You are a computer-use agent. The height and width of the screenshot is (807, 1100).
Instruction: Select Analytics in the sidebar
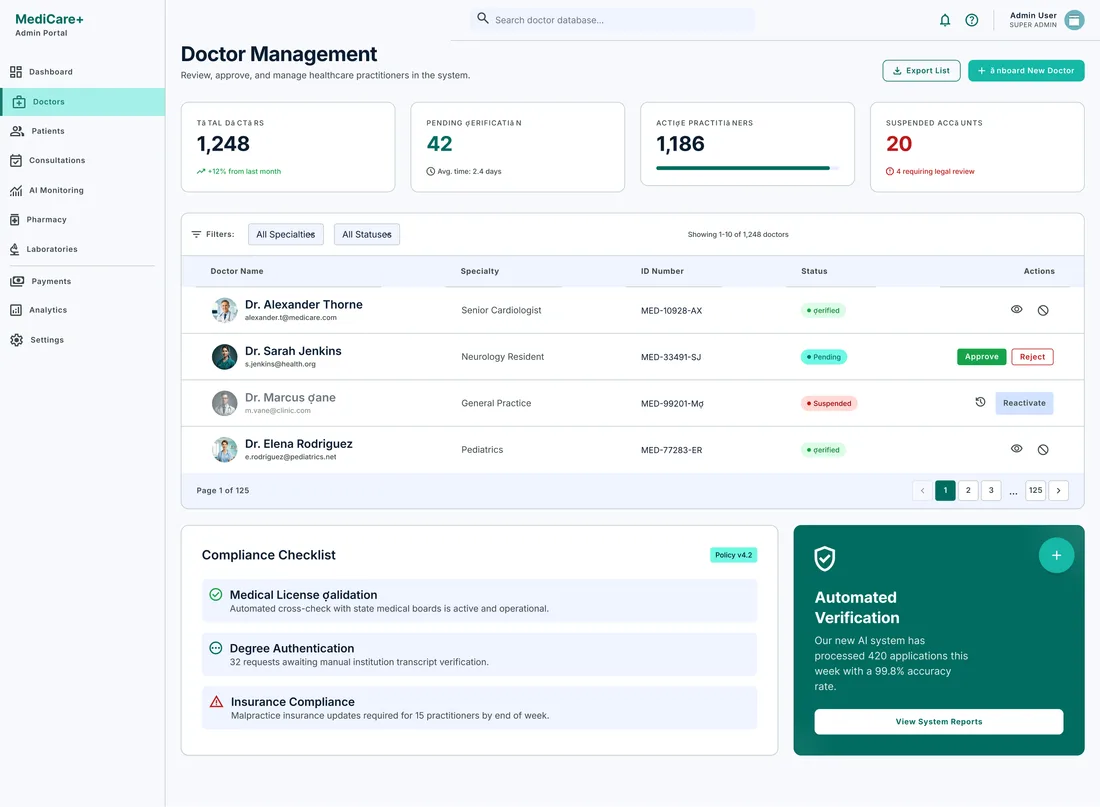click(x=83, y=310)
